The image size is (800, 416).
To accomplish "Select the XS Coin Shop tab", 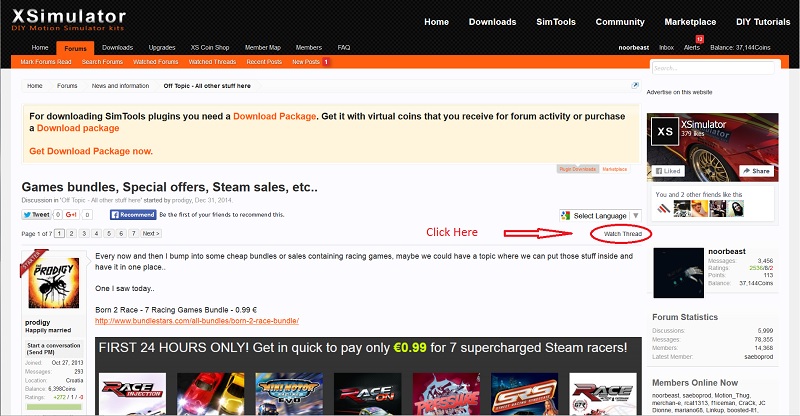I will pyautogui.click(x=210, y=47).
